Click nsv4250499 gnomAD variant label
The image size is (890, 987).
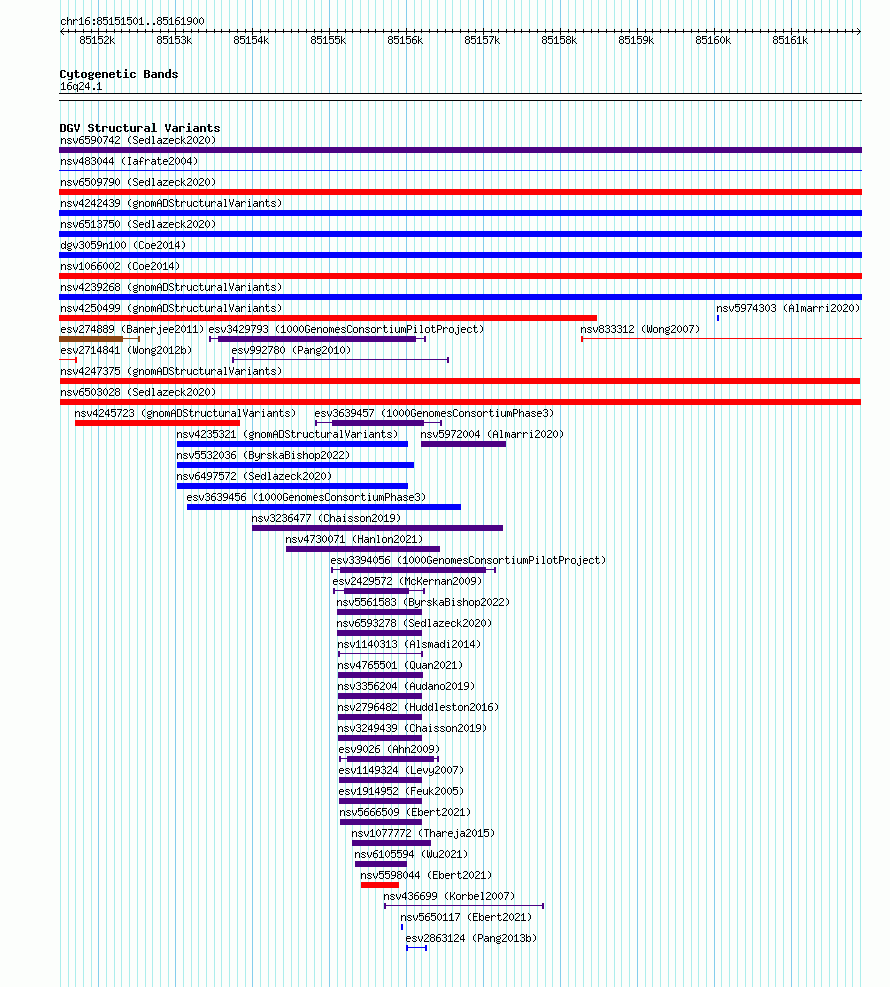tap(171, 308)
